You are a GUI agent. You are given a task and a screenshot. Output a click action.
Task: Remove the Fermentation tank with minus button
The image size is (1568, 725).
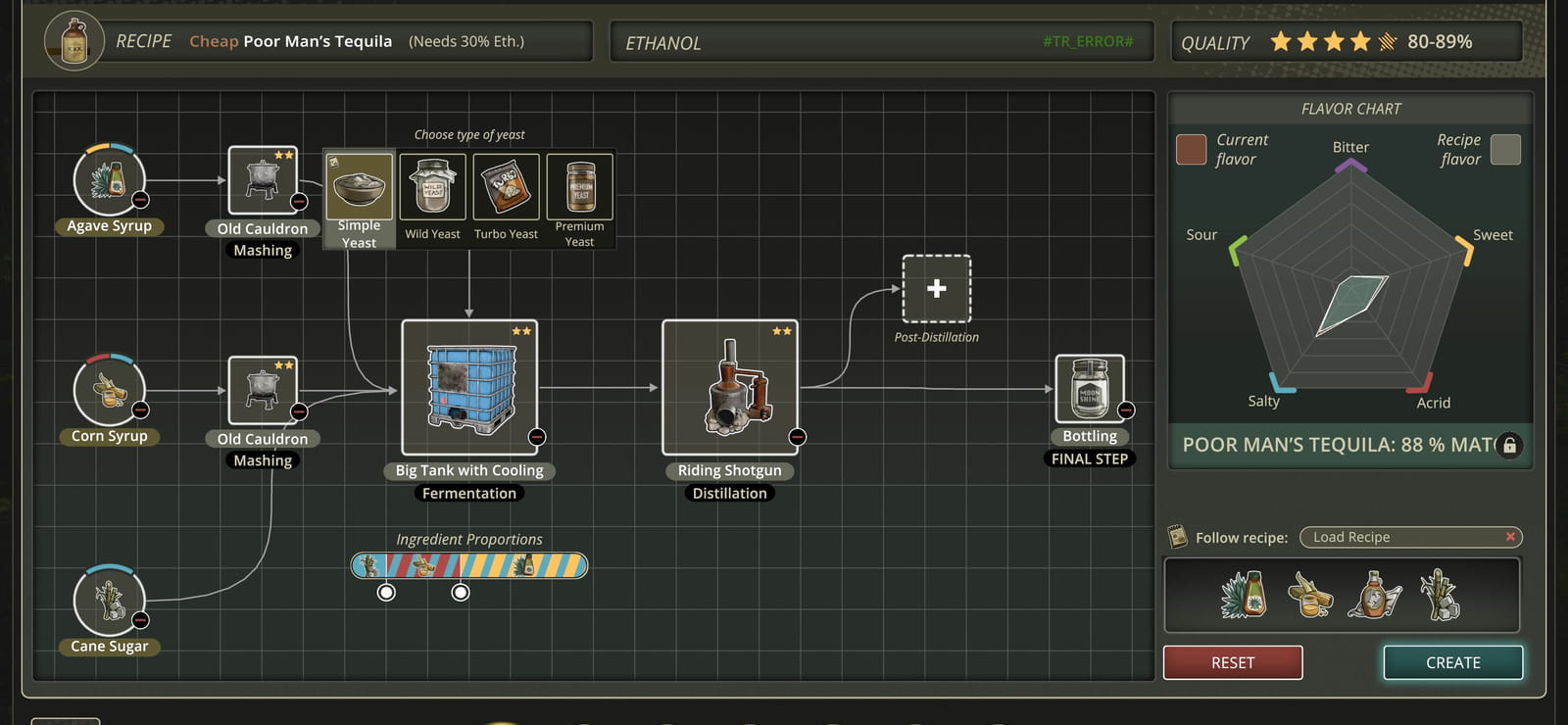point(537,437)
